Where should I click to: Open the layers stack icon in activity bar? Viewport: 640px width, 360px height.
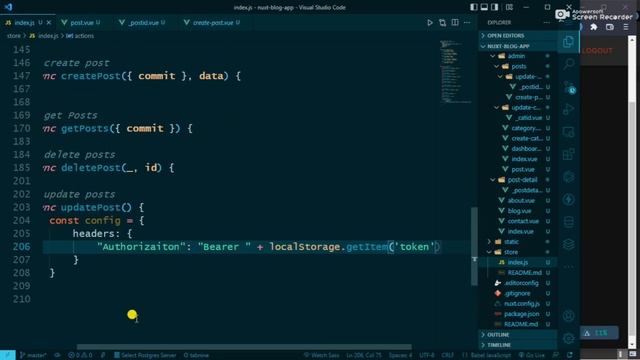click(568, 244)
